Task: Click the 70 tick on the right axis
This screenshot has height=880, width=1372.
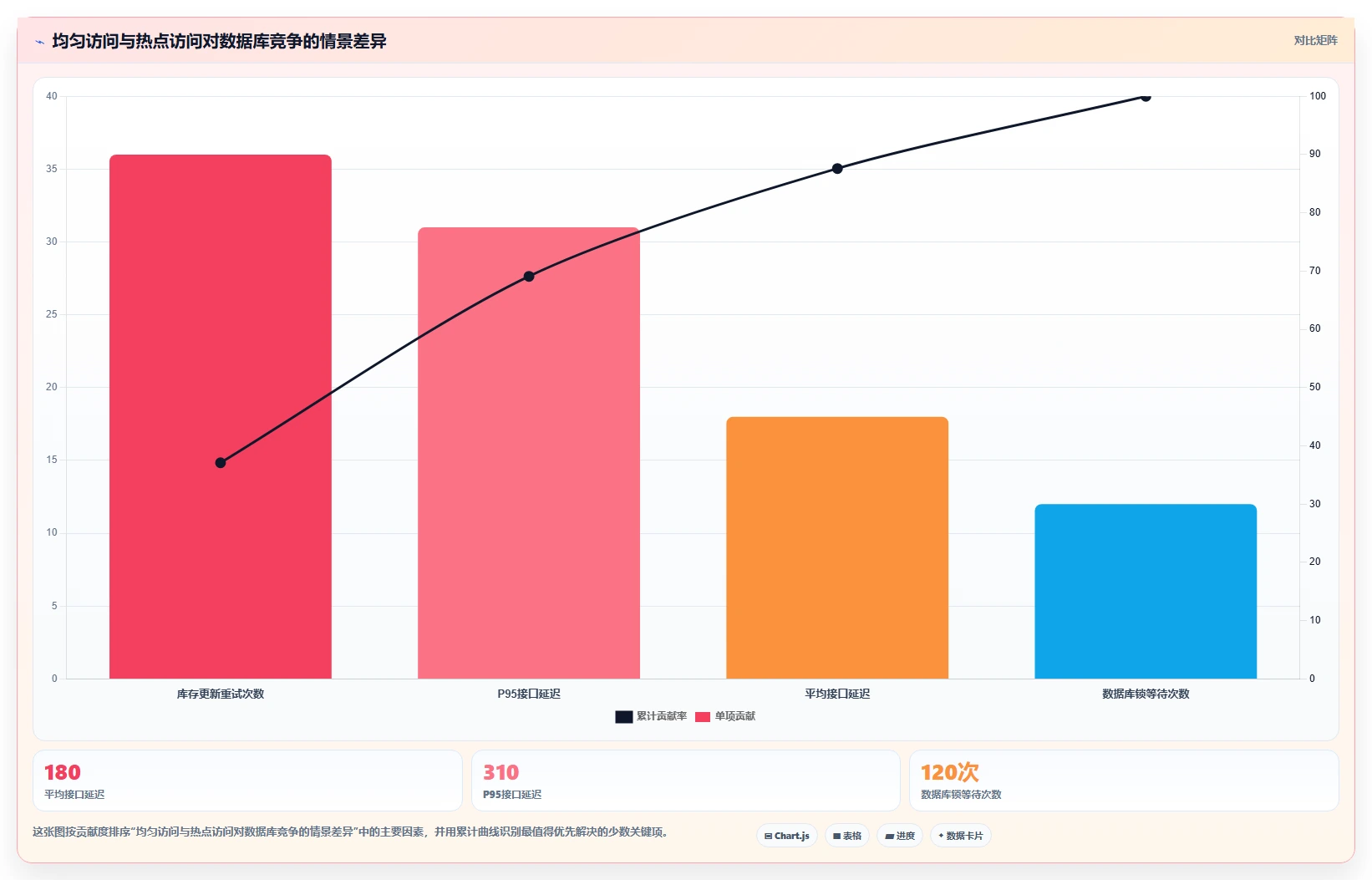Action: pos(1315,271)
